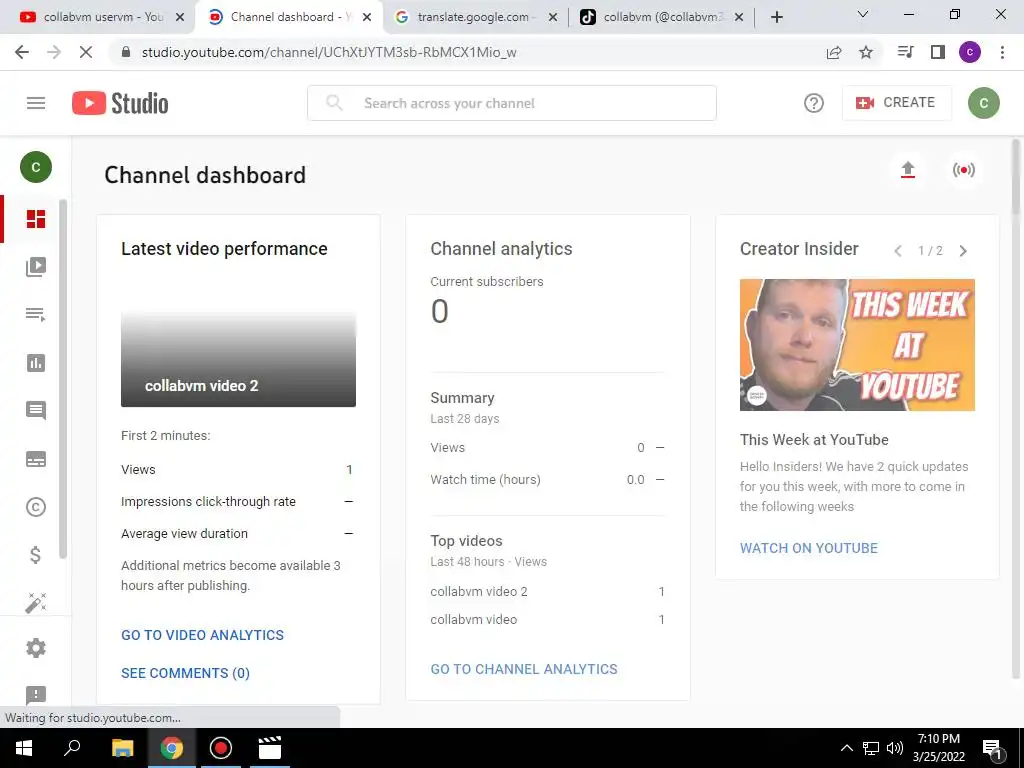The height and width of the screenshot is (768, 1024).
Task: Open the account avatar in Studio header
Action: (x=984, y=103)
